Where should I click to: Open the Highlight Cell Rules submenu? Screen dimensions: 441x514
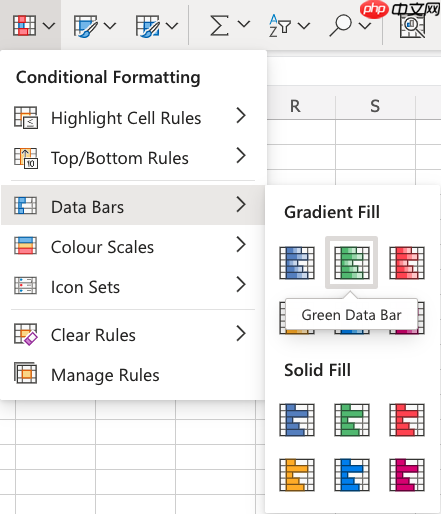133,118
